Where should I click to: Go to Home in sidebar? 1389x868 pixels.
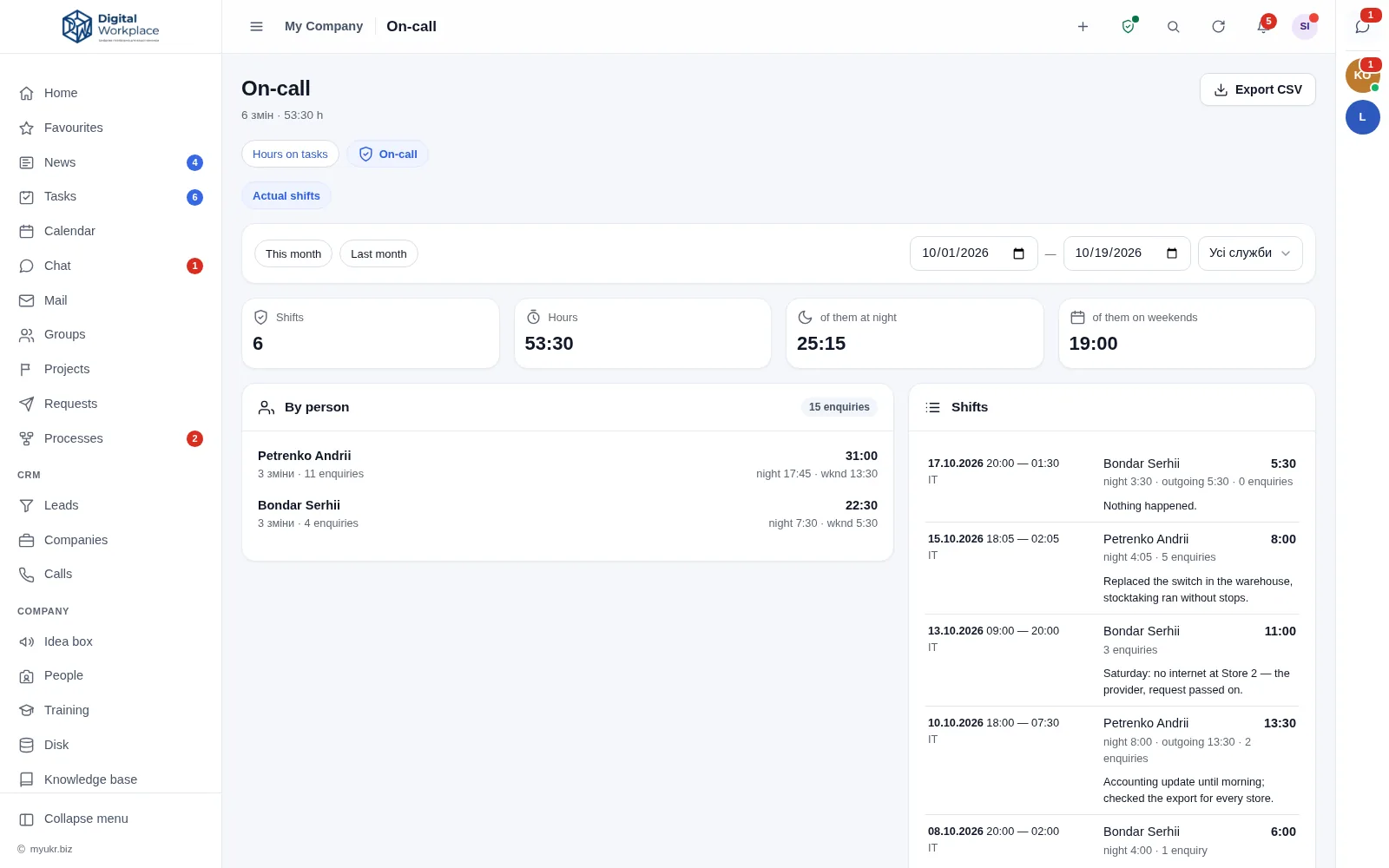pyautogui.click(x=111, y=93)
